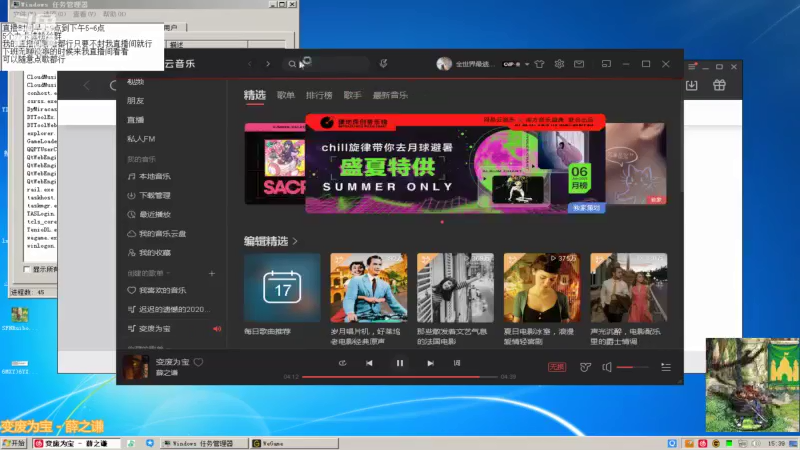Go back with the navigation arrow
The image size is (800, 450).
(x=249, y=64)
